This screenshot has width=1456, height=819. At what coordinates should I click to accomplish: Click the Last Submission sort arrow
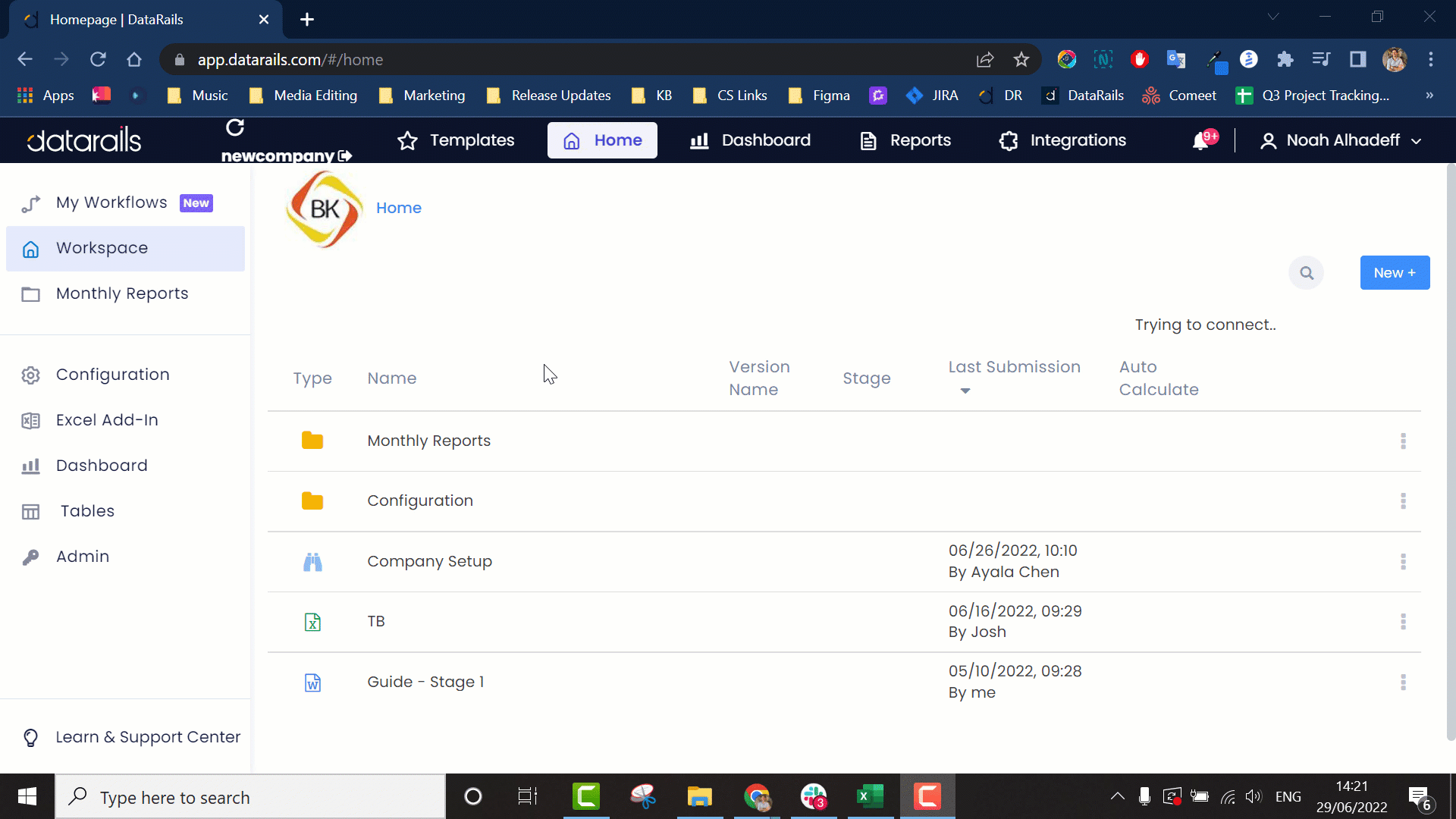[x=965, y=391]
